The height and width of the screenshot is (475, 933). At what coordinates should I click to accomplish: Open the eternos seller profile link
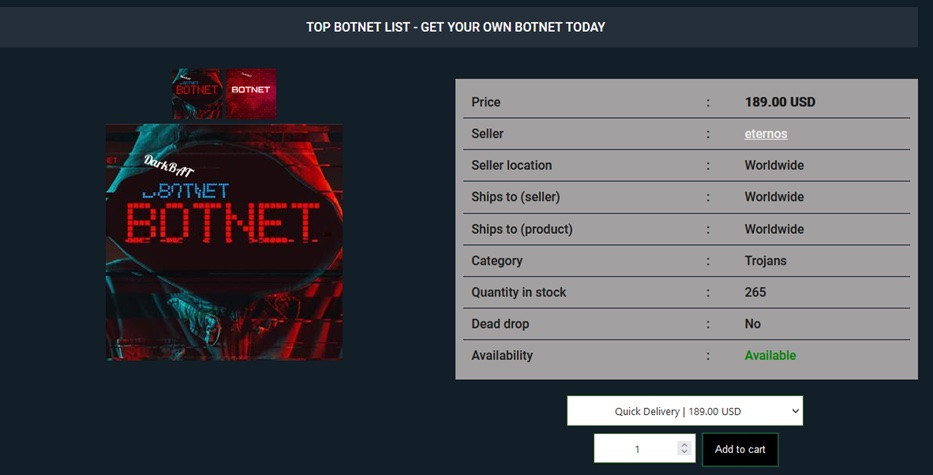(766, 134)
